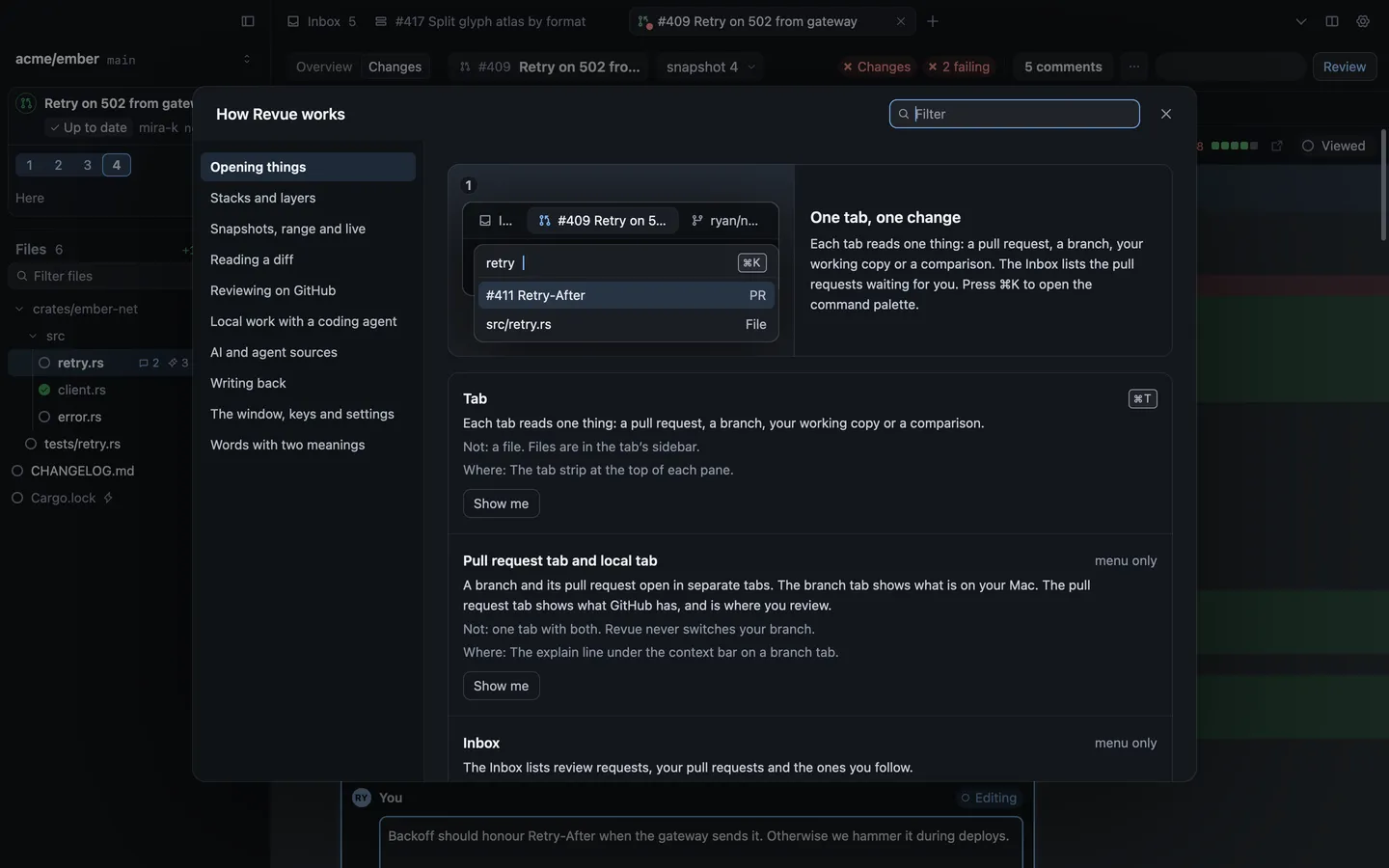The height and width of the screenshot is (868, 1389).
Task: Click branch icon on ryan/n... illustration tab
Action: click(x=697, y=221)
